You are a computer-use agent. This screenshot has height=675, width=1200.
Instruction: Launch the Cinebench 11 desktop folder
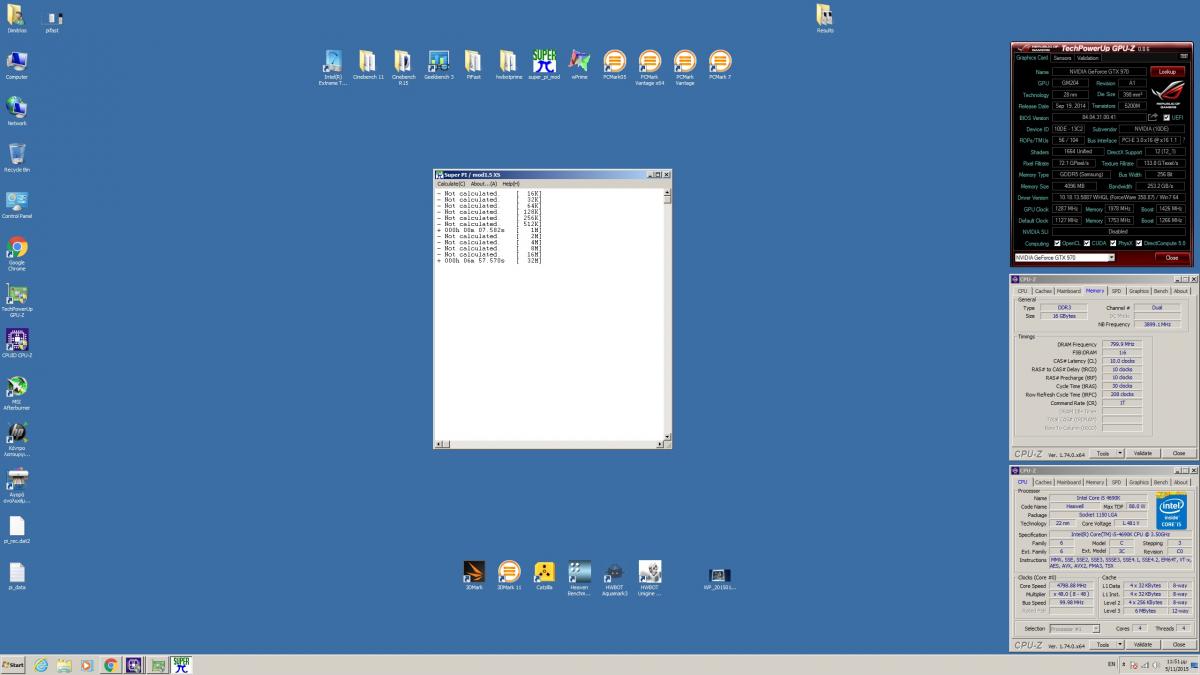367,65
